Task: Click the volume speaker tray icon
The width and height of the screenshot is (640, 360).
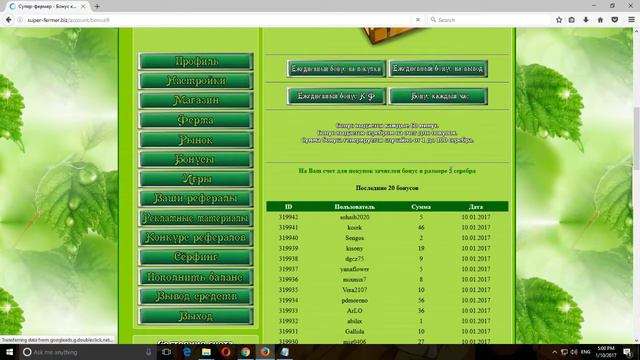Action: (574, 352)
